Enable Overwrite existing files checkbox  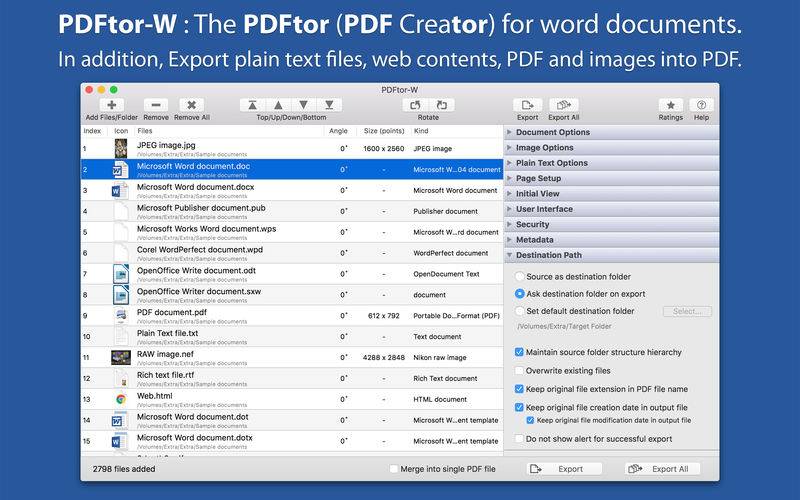[519, 370]
